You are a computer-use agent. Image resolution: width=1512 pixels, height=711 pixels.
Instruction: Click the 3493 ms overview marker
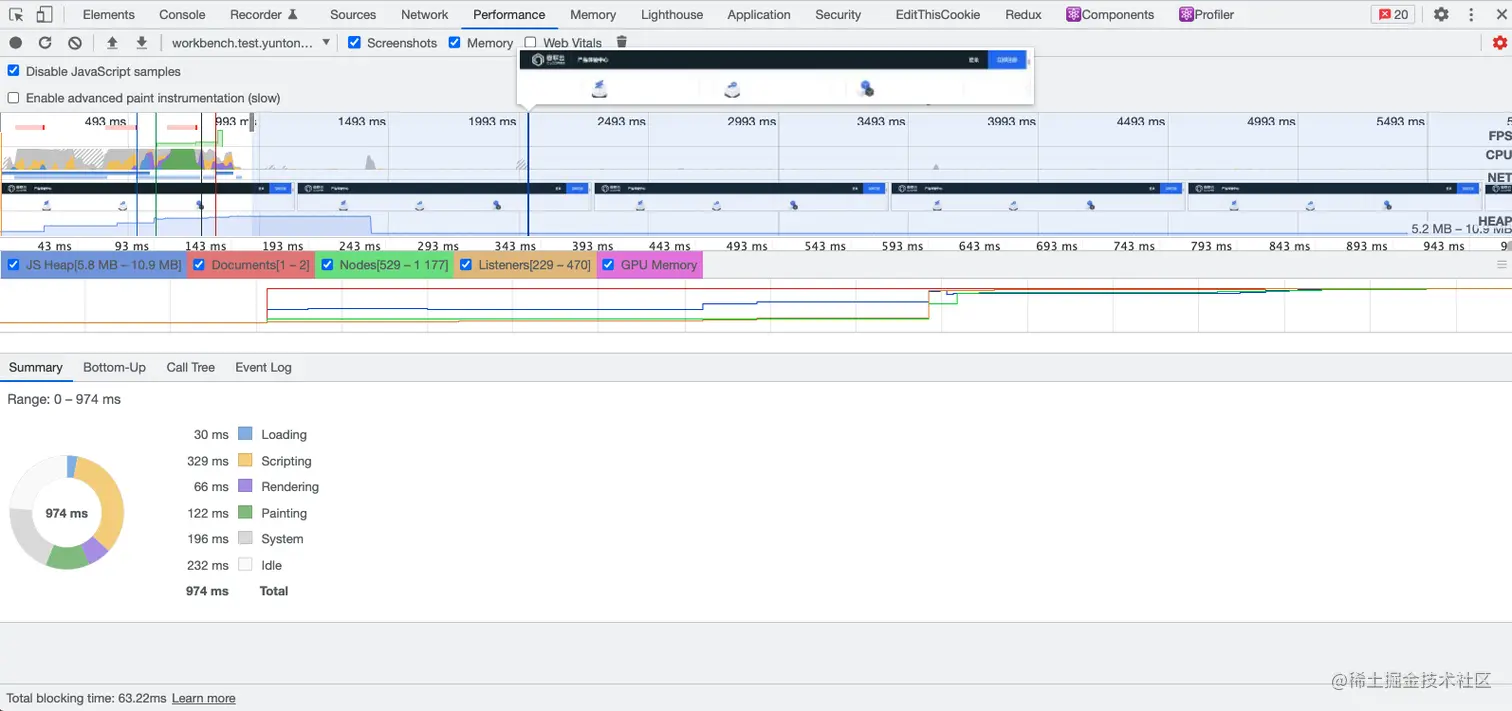tap(881, 121)
